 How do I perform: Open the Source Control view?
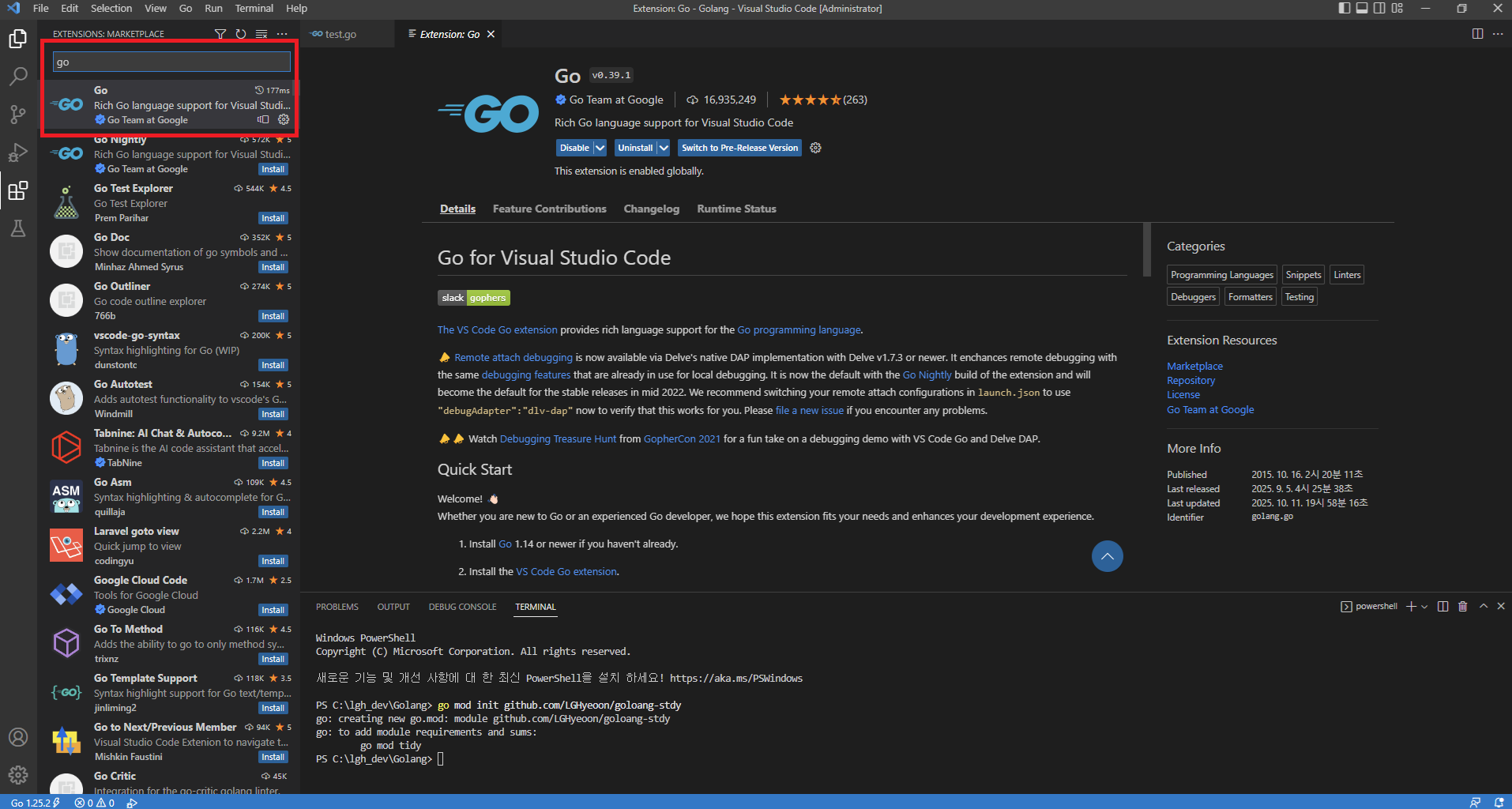click(18, 115)
